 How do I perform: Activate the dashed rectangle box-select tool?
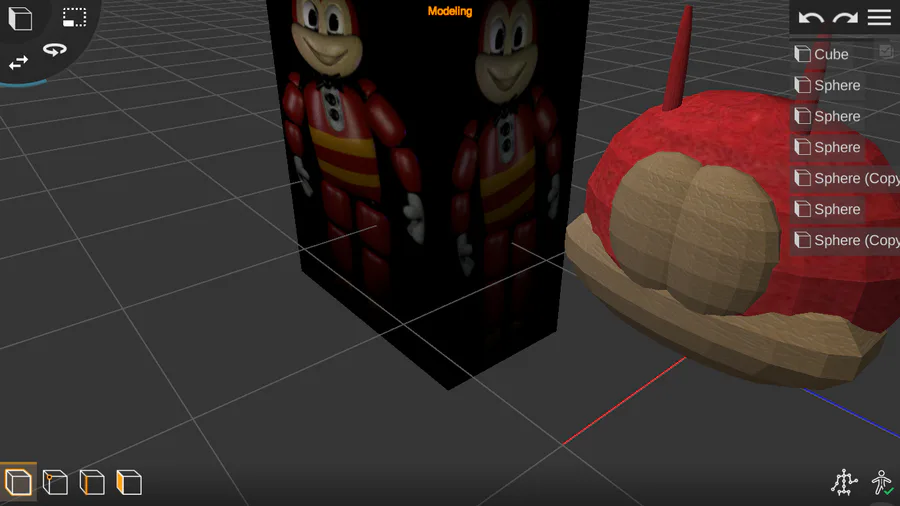coord(75,17)
